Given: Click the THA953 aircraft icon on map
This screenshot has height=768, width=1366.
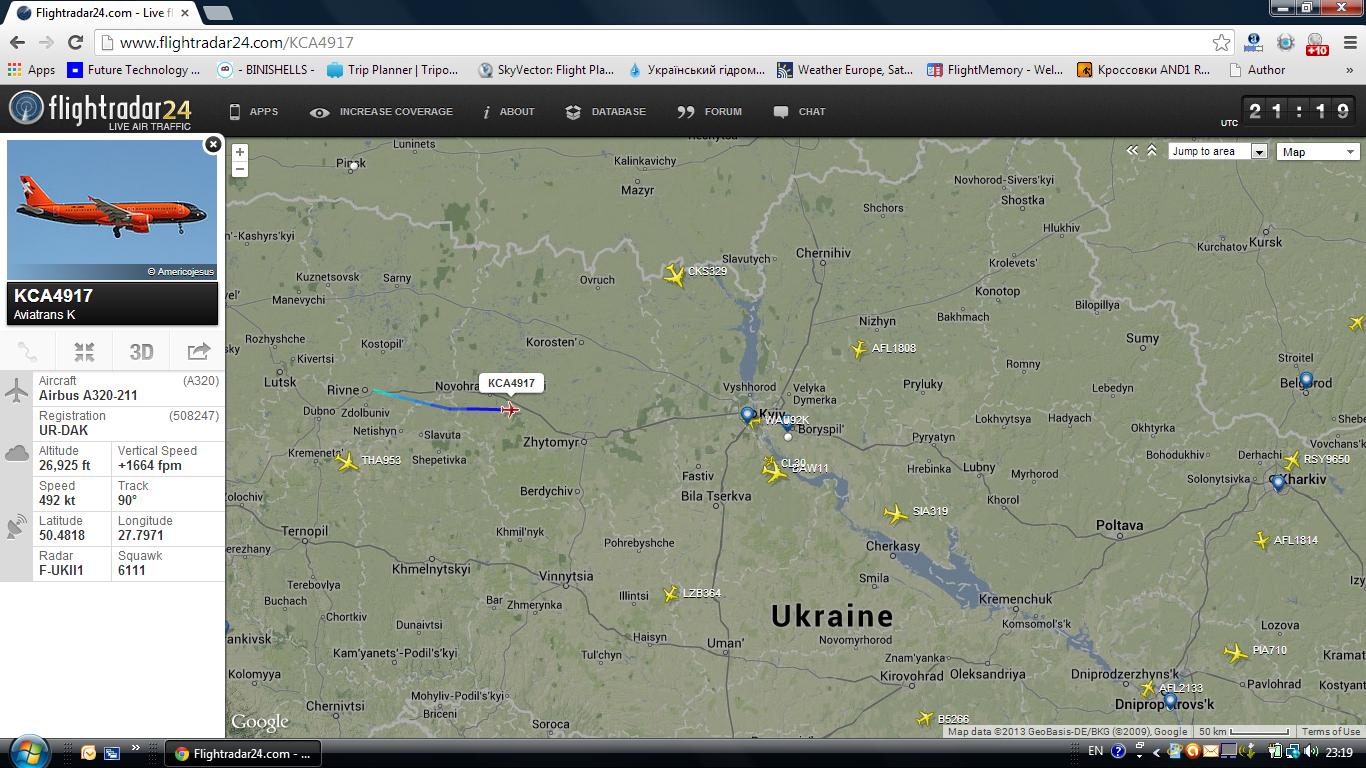Looking at the screenshot, I should point(347,462).
